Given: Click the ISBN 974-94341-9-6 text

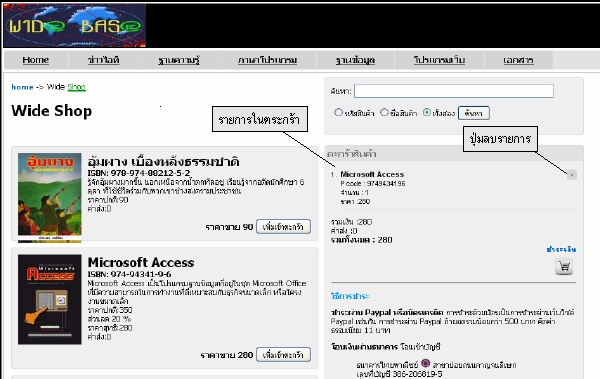Looking at the screenshot, I should [129, 274].
